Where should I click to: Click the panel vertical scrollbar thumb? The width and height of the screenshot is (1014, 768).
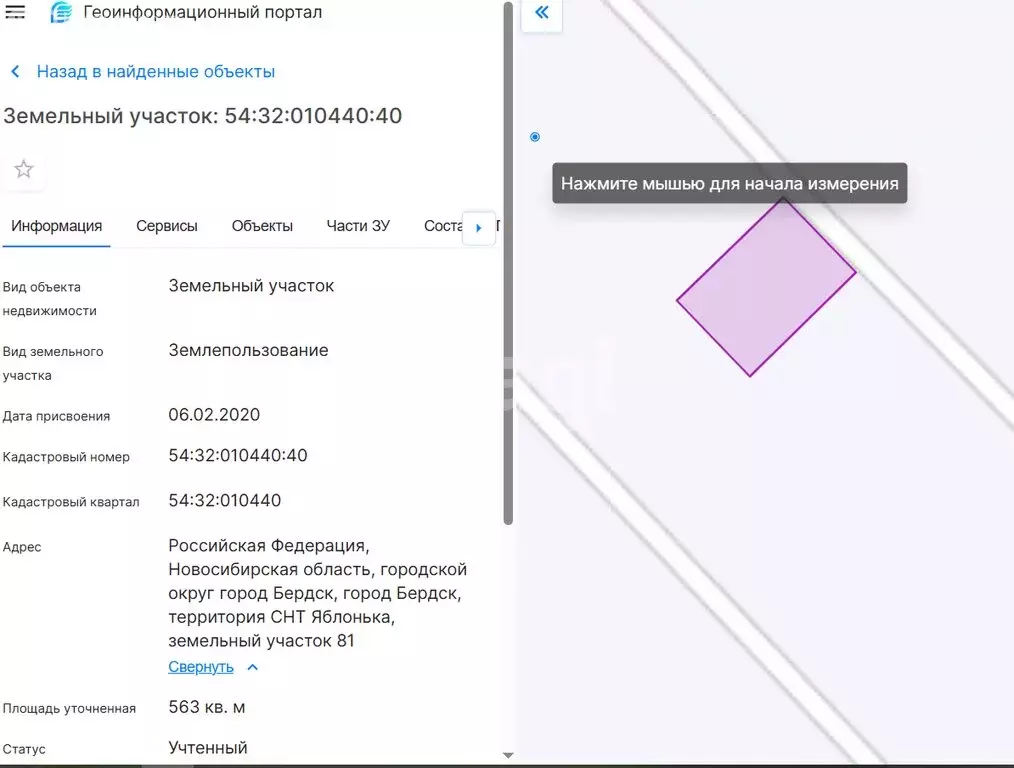[508, 262]
